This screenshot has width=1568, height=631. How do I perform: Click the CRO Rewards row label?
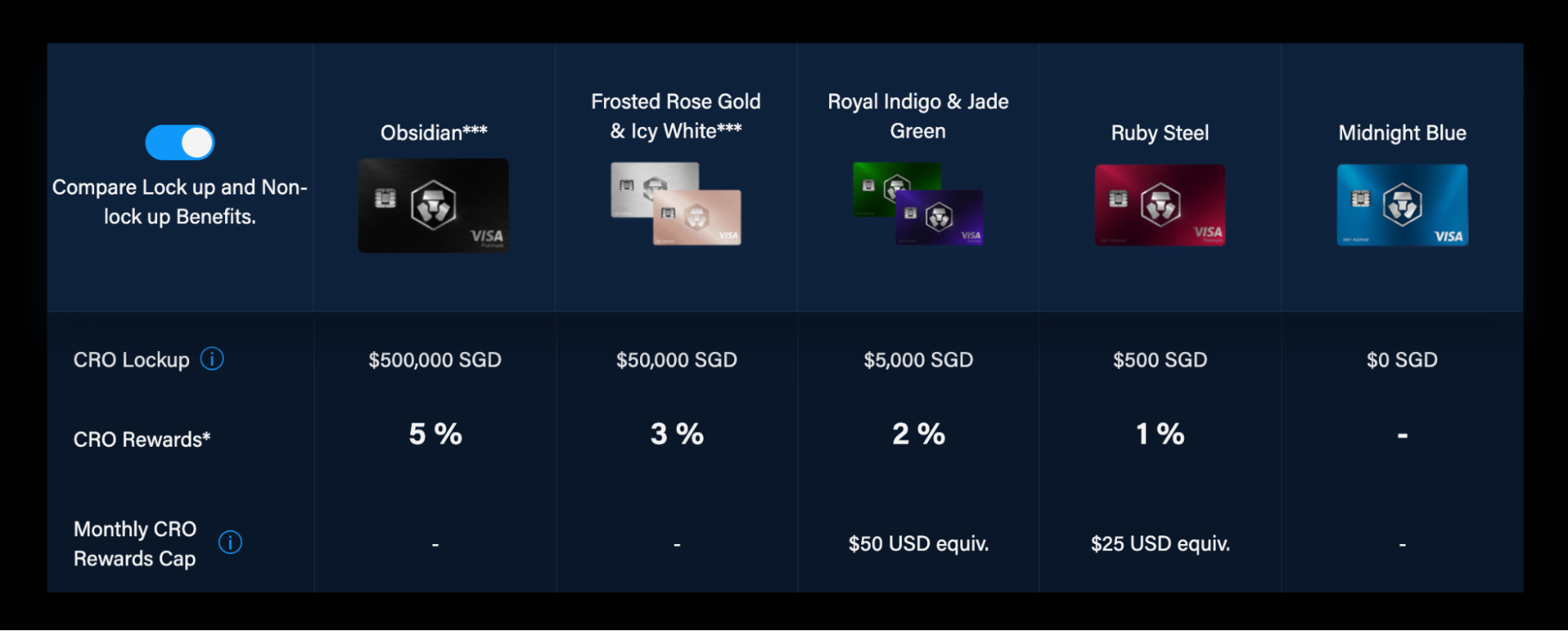pos(141,439)
